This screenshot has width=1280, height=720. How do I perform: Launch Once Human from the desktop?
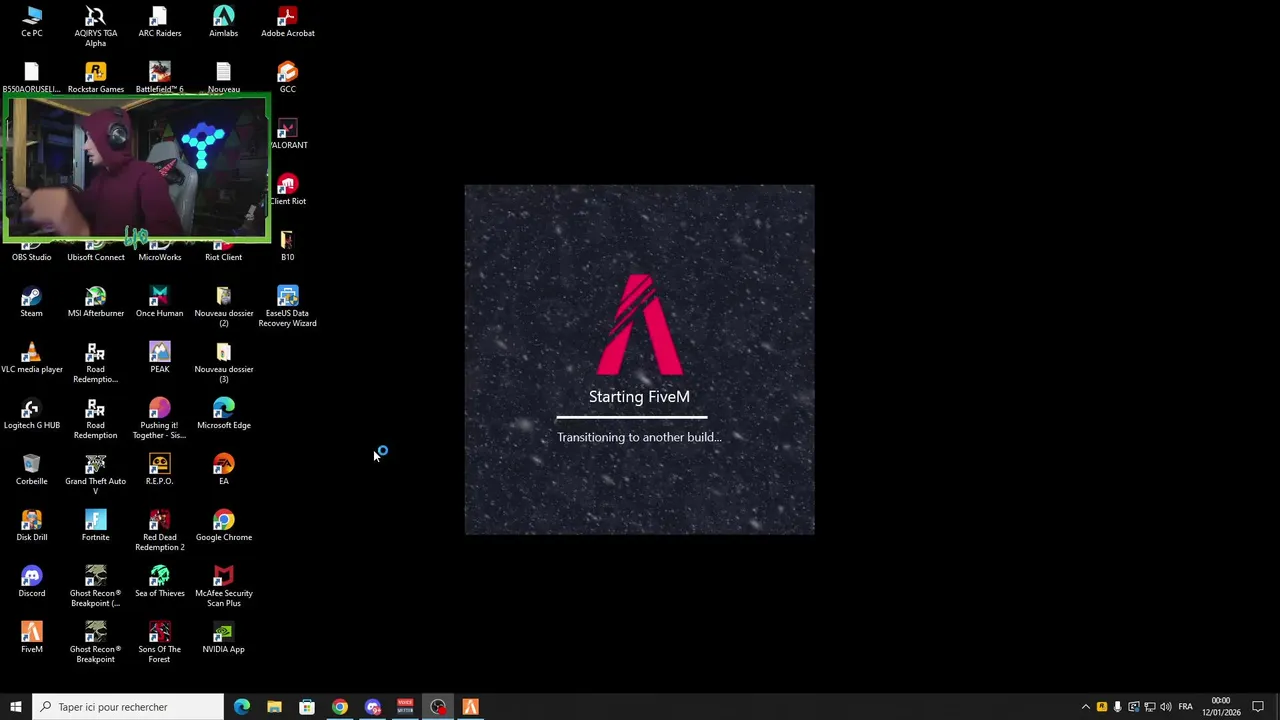pyautogui.click(x=160, y=302)
